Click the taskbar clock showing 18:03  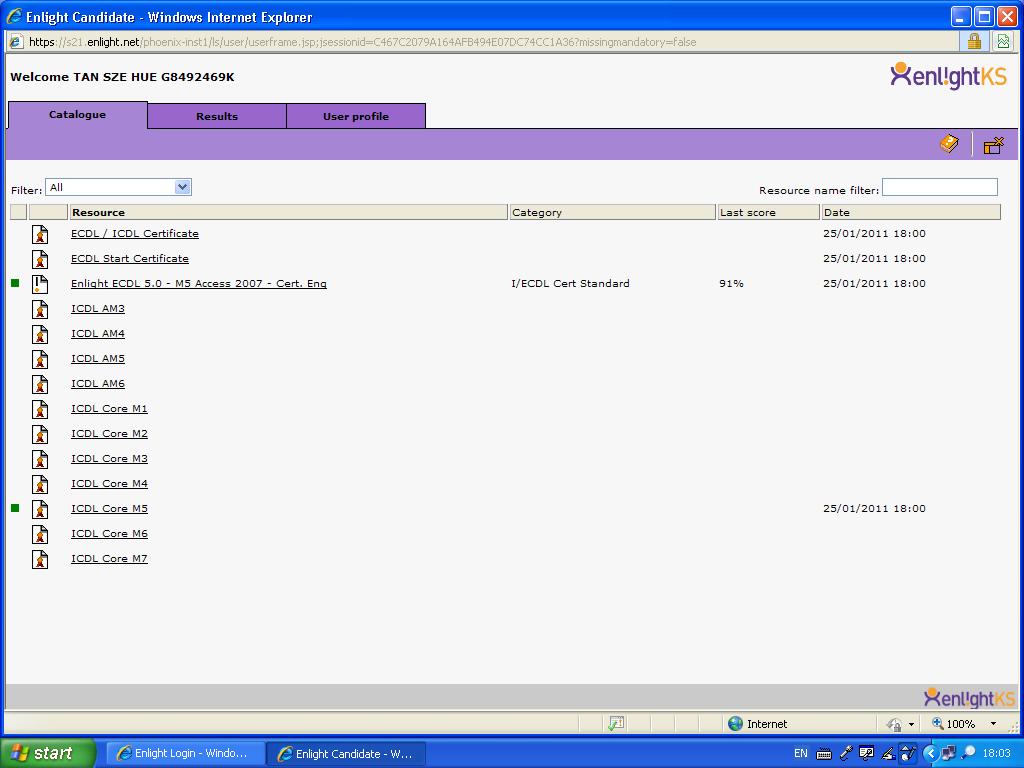pos(997,753)
